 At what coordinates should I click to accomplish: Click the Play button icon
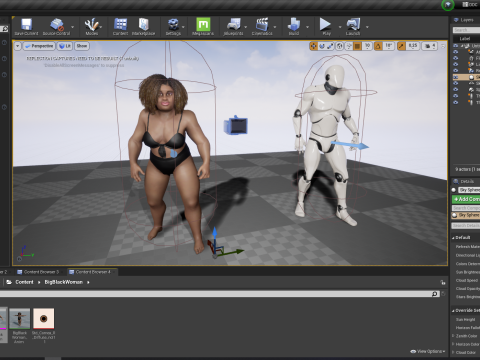point(326,27)
